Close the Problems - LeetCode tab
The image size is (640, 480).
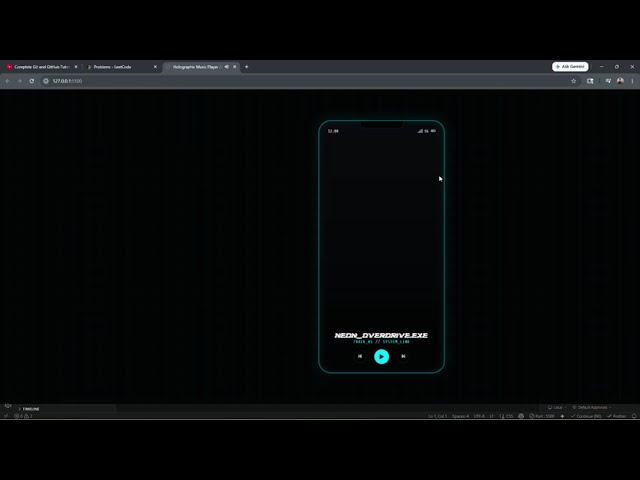(155, 67)
